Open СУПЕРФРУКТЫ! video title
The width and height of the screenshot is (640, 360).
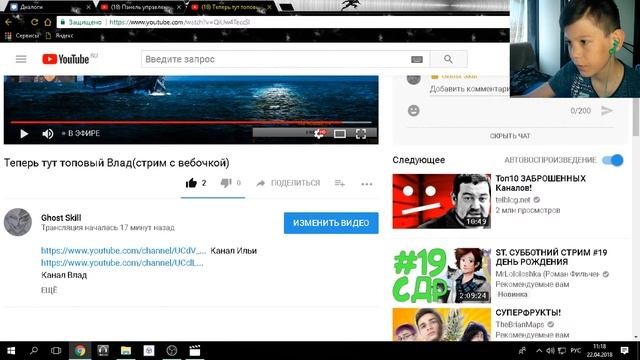(x=528, y=313)
